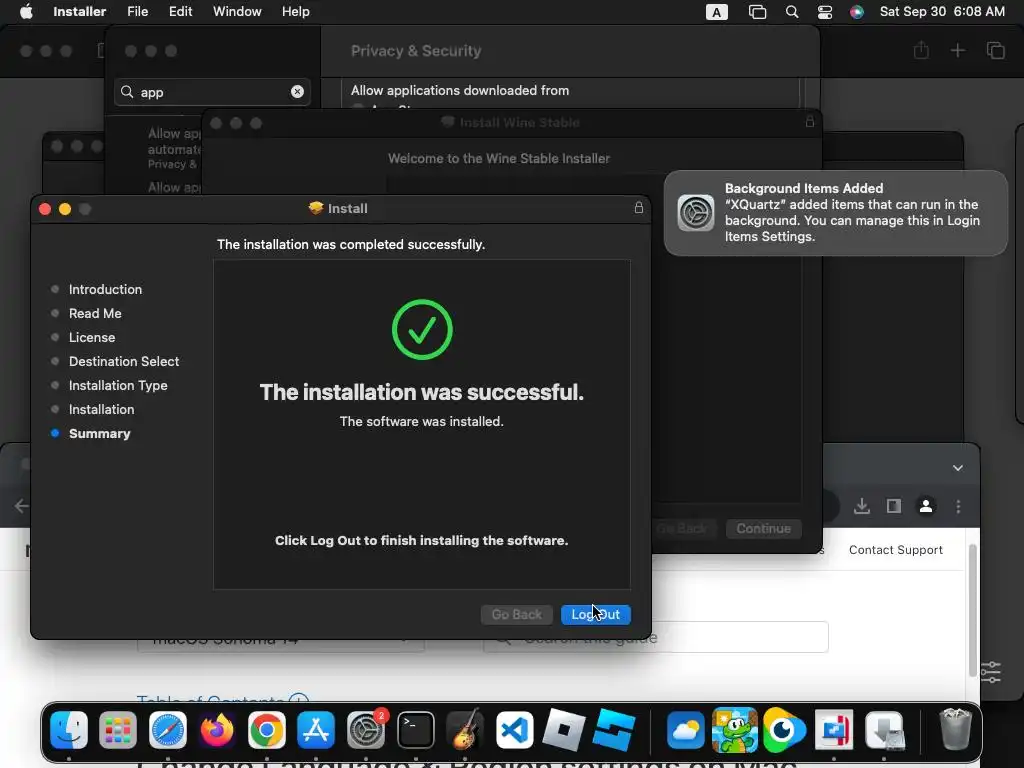
Task: Click the Chrome page vertical scrollbar
Action: pyautogui.click(x=972, y=611)
